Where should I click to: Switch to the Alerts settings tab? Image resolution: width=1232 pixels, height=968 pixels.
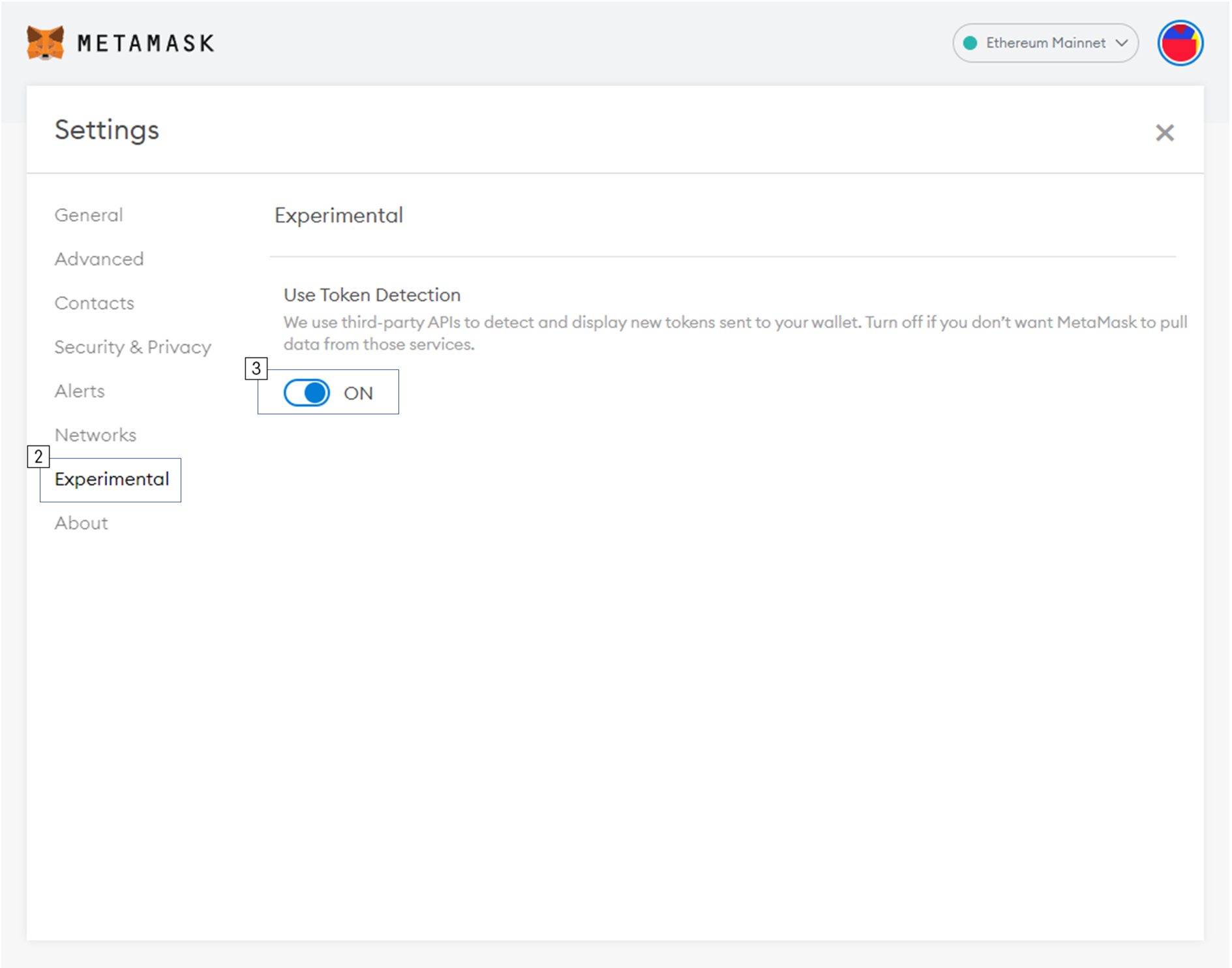pyautogui.click(x=80, y=391)
